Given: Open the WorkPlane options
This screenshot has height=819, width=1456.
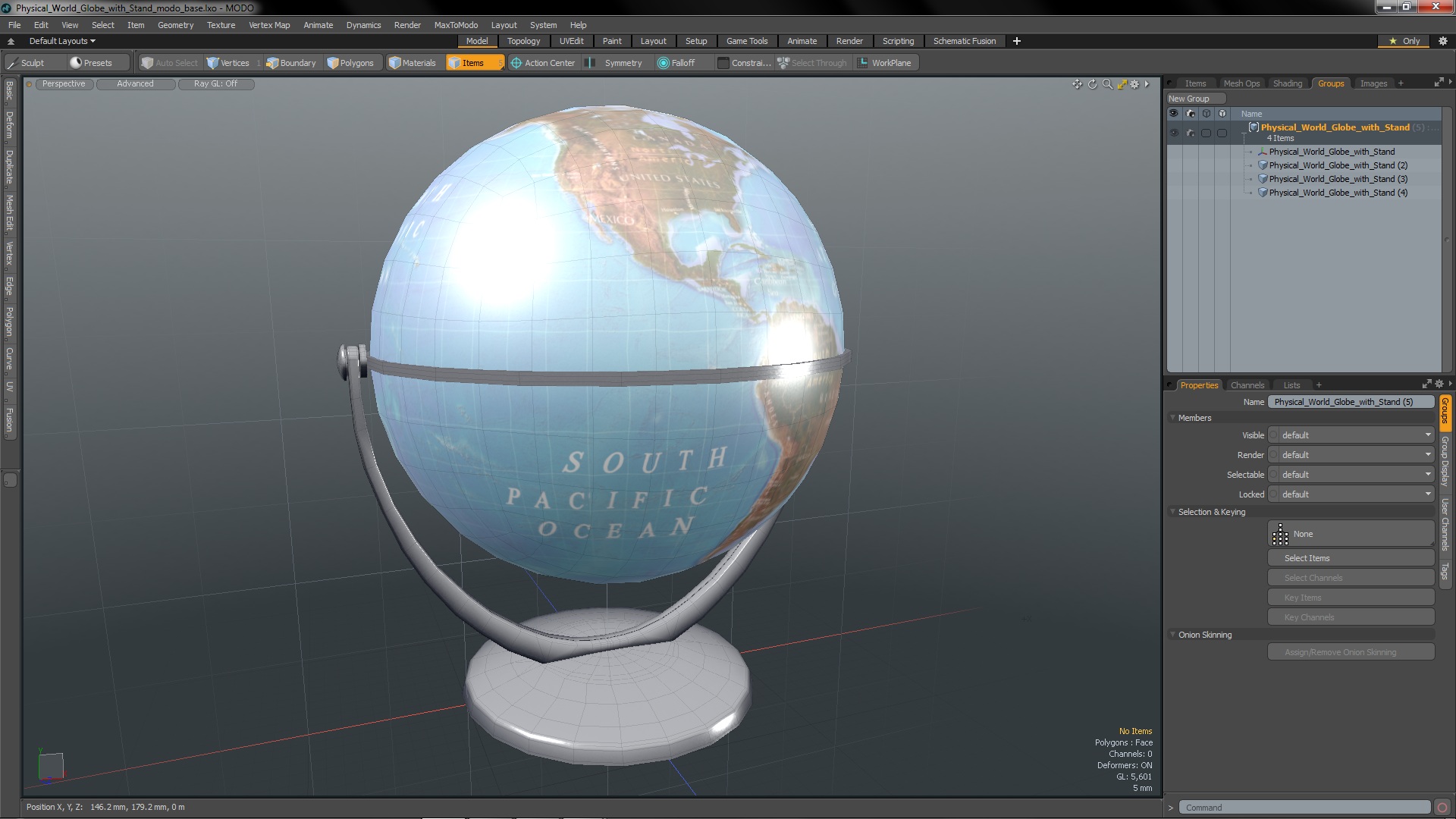Looking at the screenshot, I should pyautogui.click(x=885, y=63).
